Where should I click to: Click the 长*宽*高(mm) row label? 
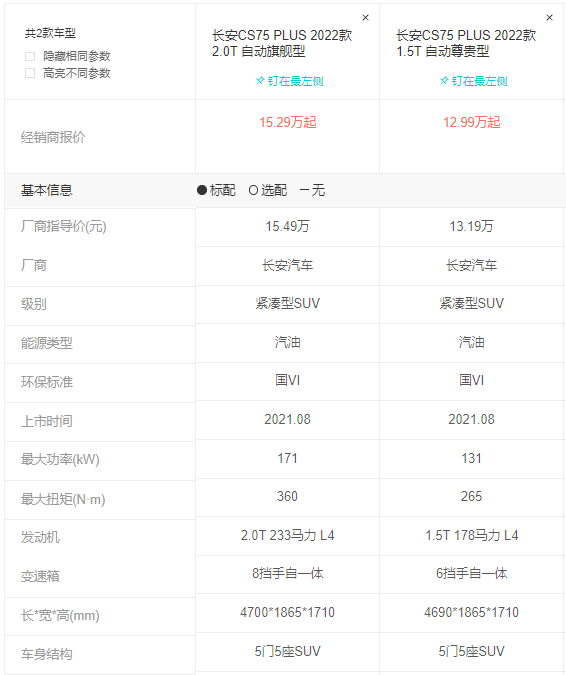click(x=60, y=616)
